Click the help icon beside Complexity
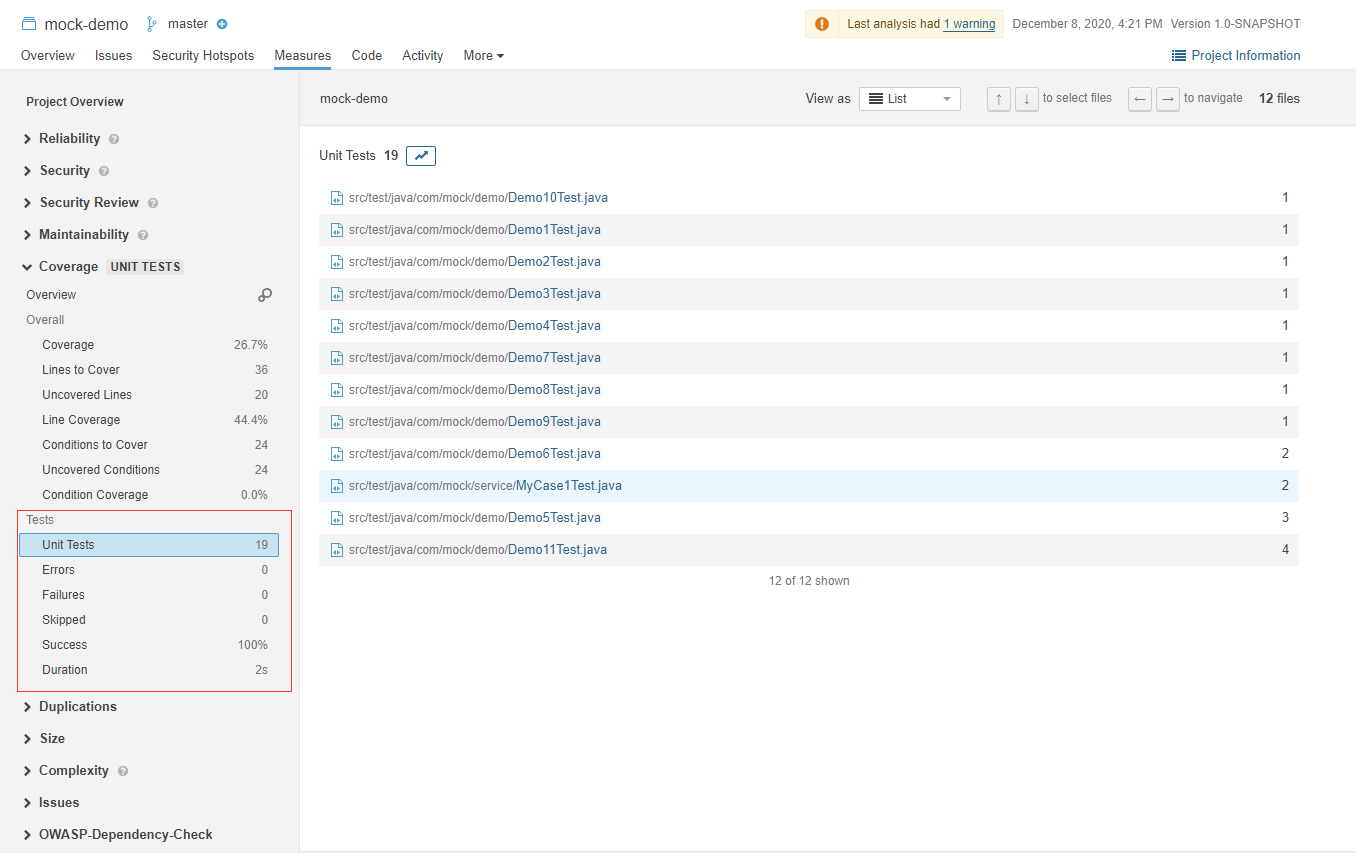The image size is (1356, 853). pos(123,771)
